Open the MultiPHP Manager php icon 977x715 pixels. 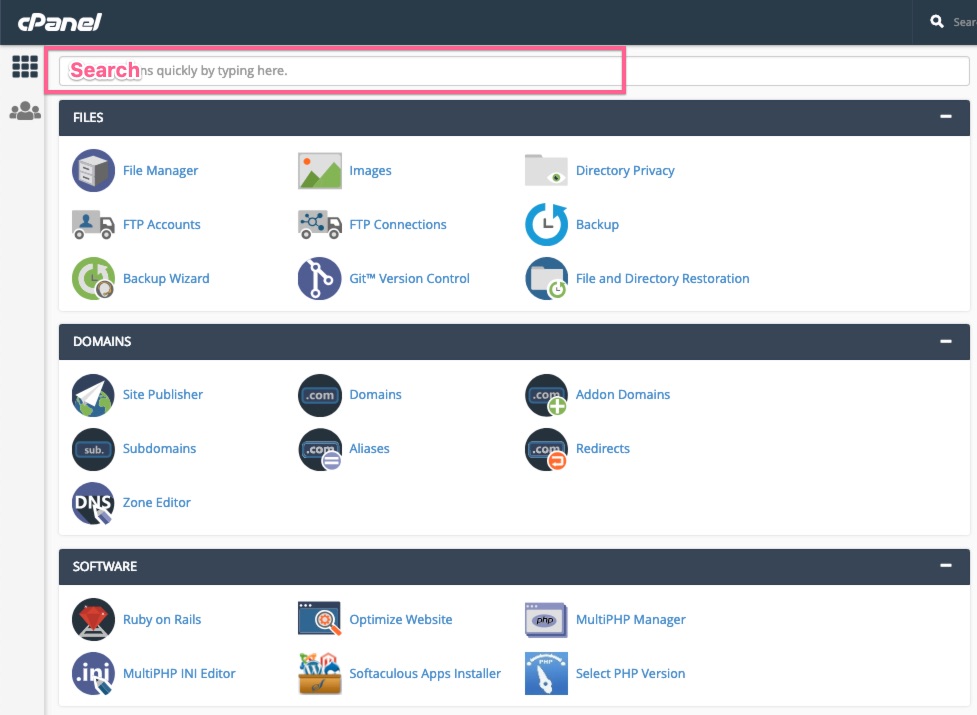point(546,620)
